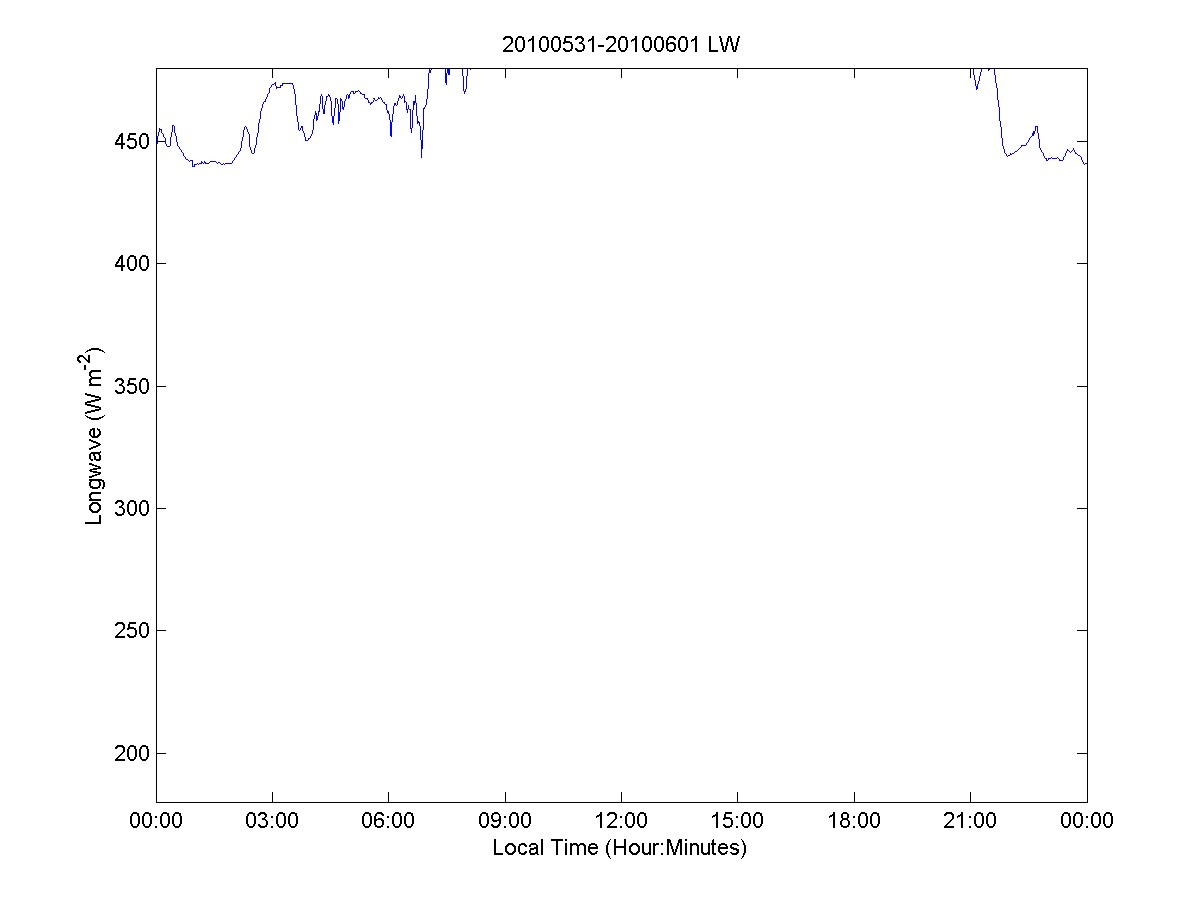Screen dimensions: 1201x901
Task: Pick the 350 y-axis tick label
Action: [131, 387]
